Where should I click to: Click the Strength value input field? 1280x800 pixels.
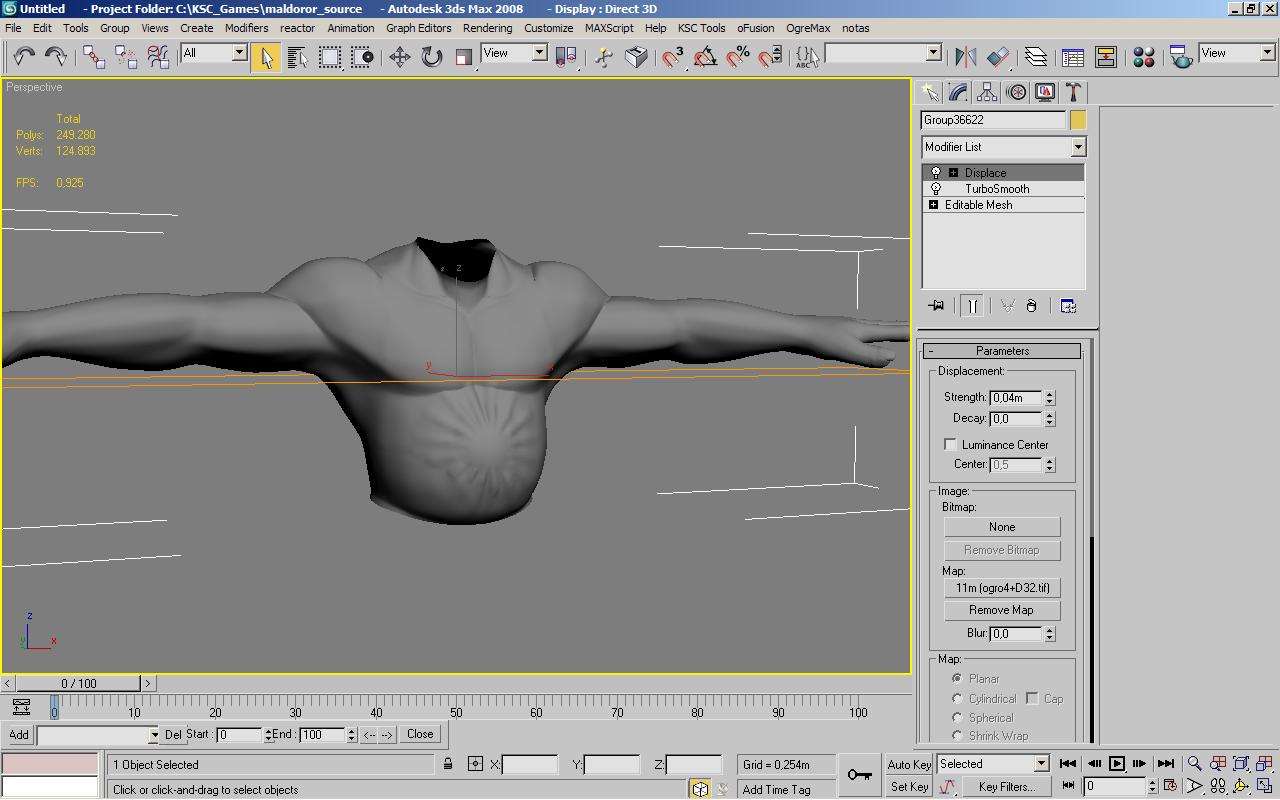(x=1015, y=398)
